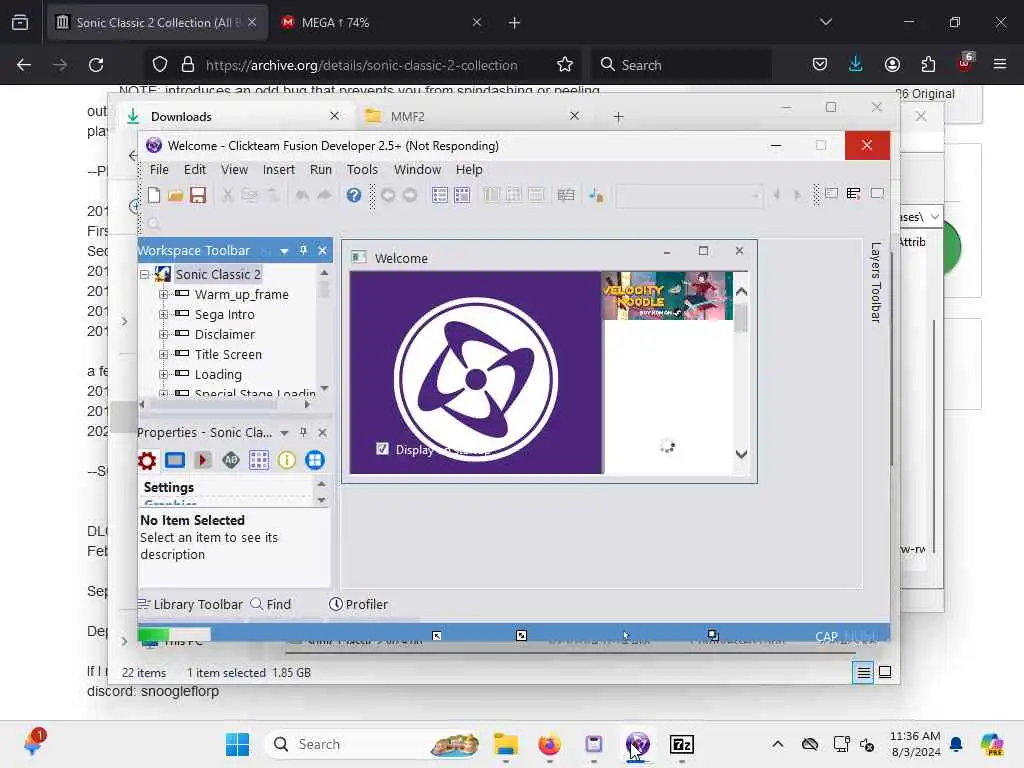
Task: Open the Edit menu in Fusion
Action: click(x=195, y=169)
